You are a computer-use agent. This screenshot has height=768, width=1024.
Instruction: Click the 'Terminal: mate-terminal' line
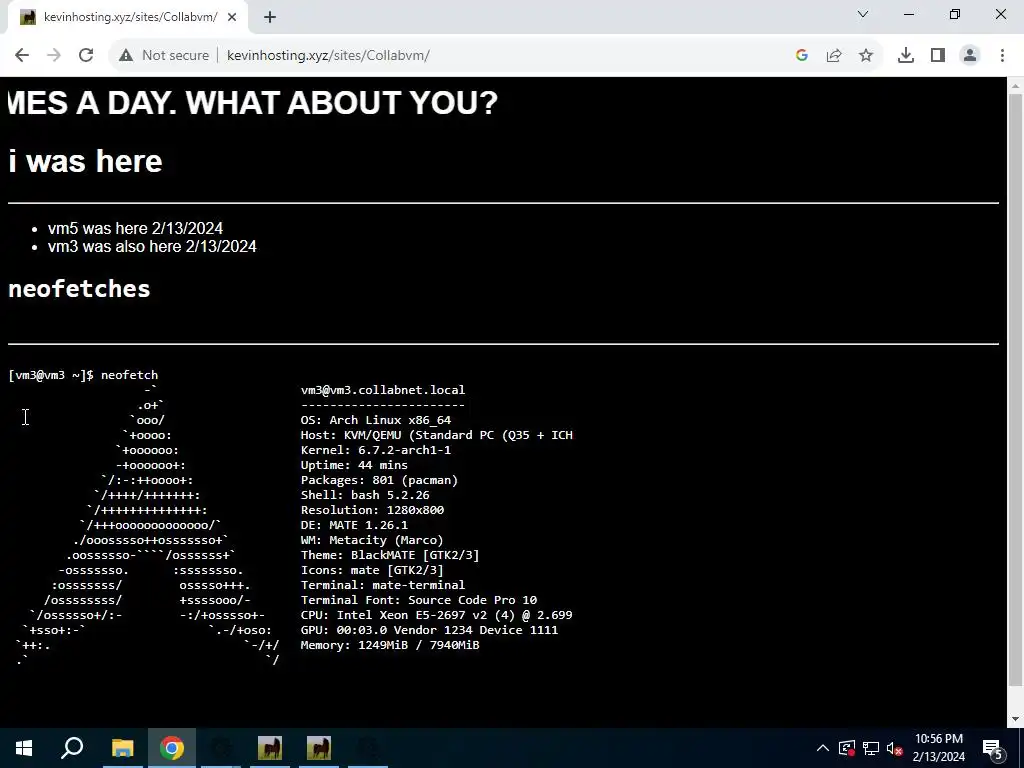point(383,585)
